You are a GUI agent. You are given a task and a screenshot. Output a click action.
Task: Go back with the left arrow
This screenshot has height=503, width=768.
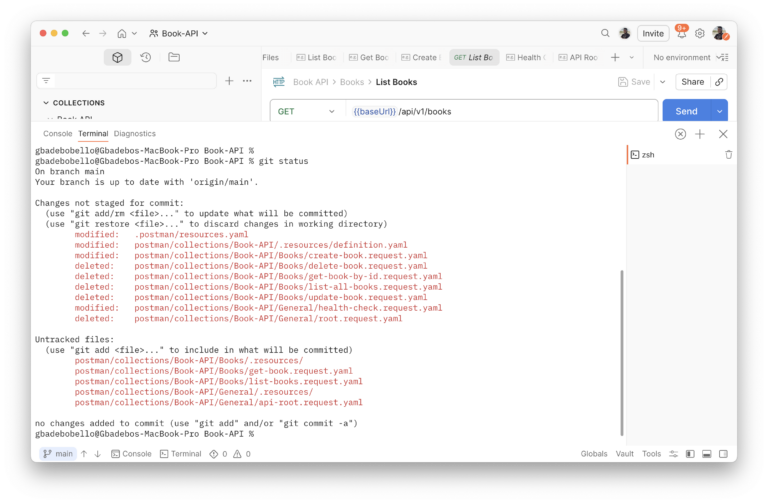(86, 33)
